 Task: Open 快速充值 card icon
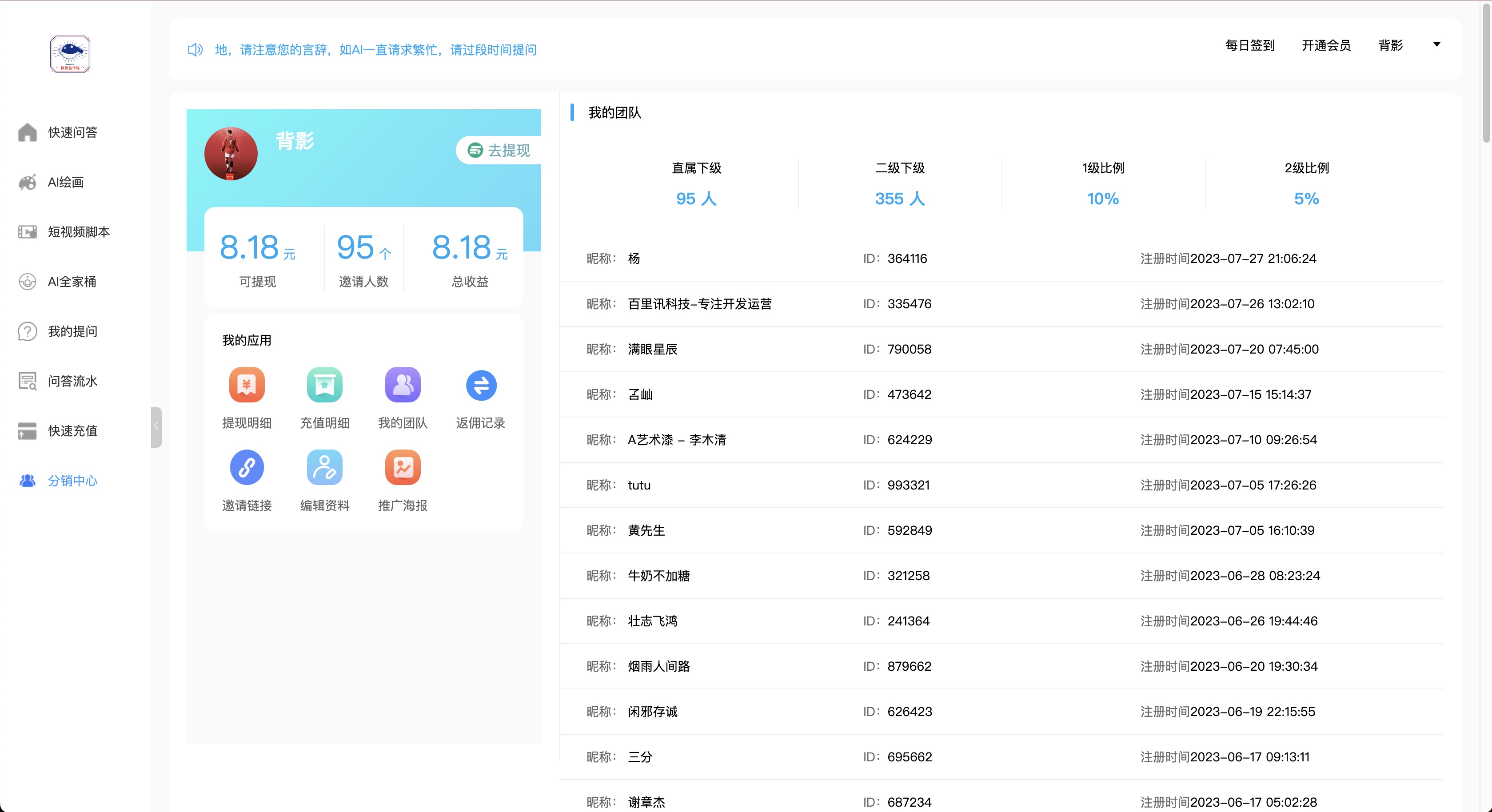pos(27,431)
